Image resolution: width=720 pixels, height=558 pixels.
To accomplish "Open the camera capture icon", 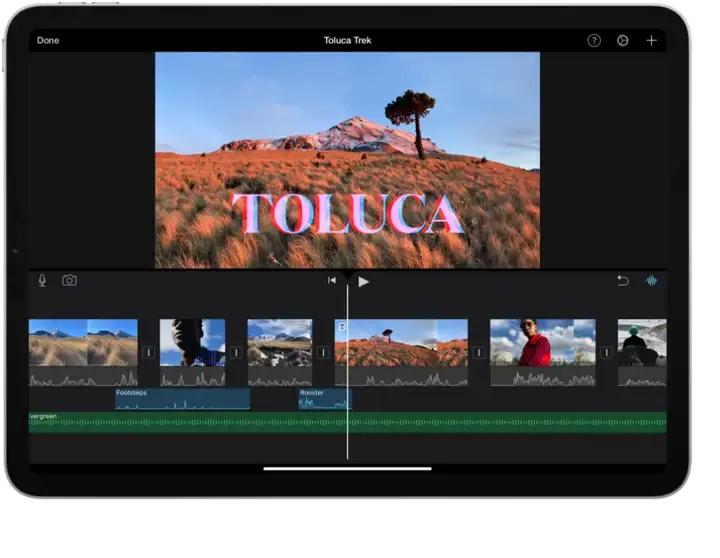I will (69, 281).
